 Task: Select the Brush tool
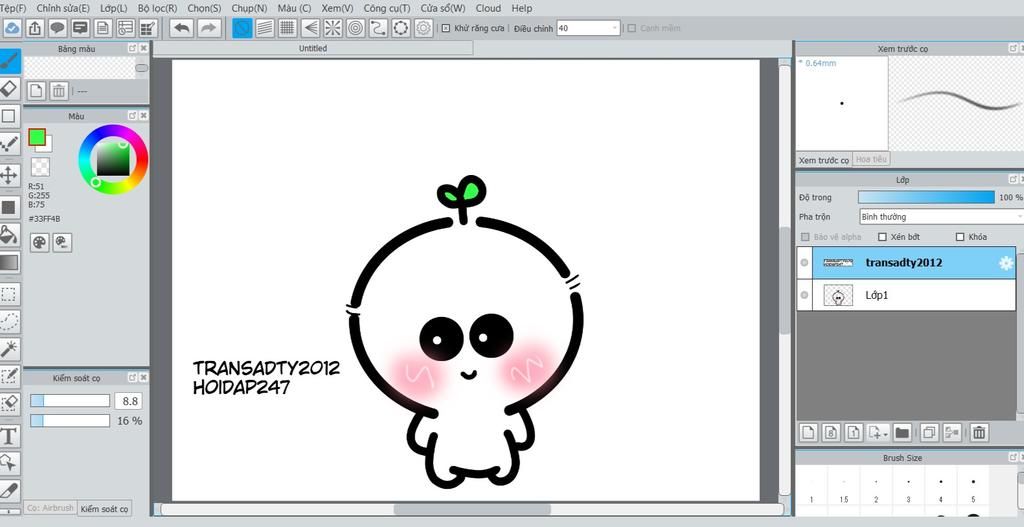coord(9,61)
